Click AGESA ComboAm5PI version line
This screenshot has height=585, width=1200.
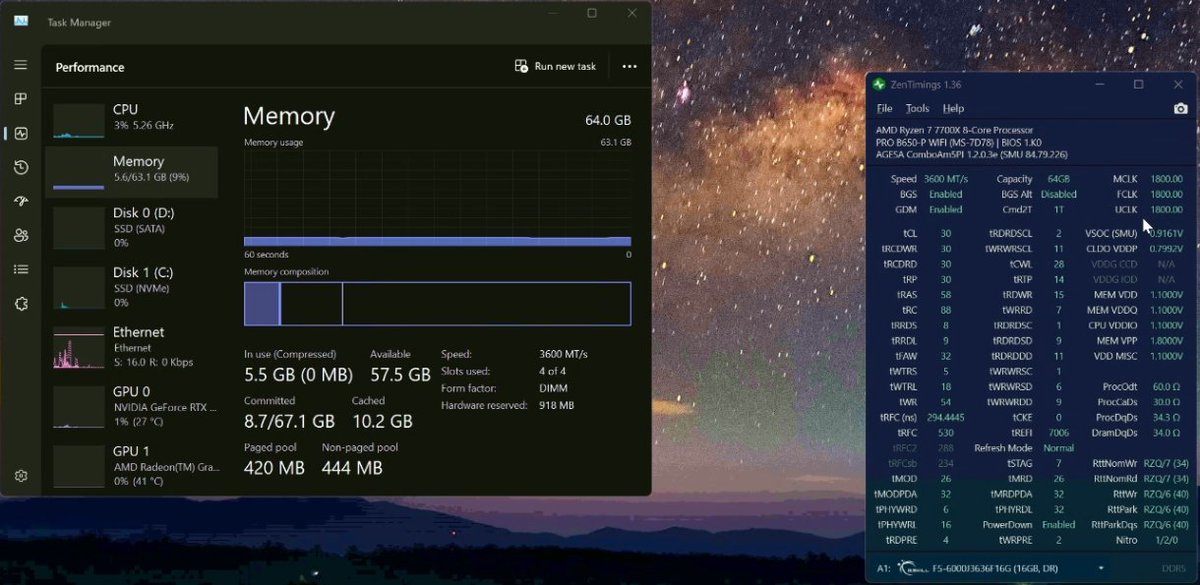[971, 155]
